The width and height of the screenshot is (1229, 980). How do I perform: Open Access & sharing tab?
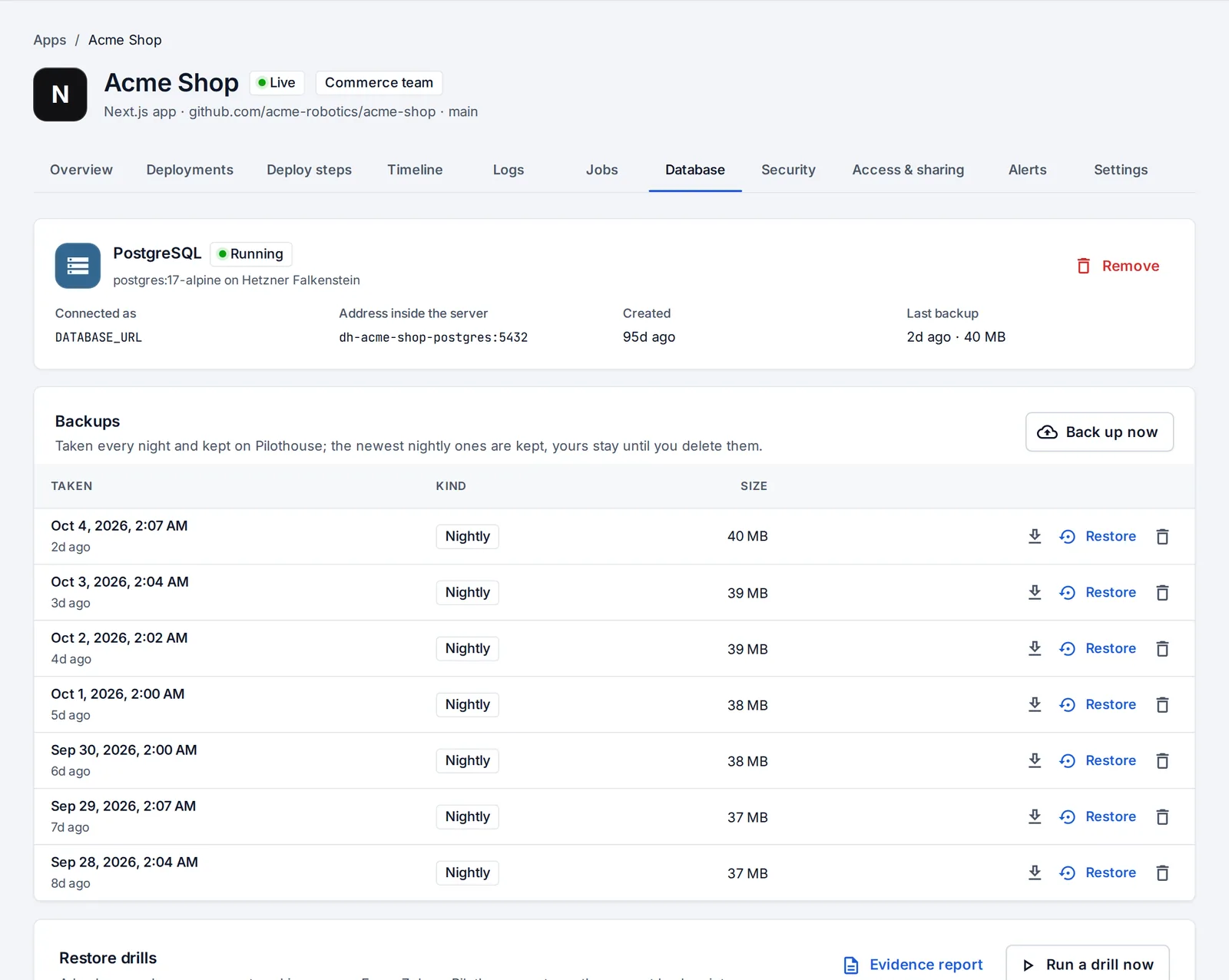click(x=908, y=170)
